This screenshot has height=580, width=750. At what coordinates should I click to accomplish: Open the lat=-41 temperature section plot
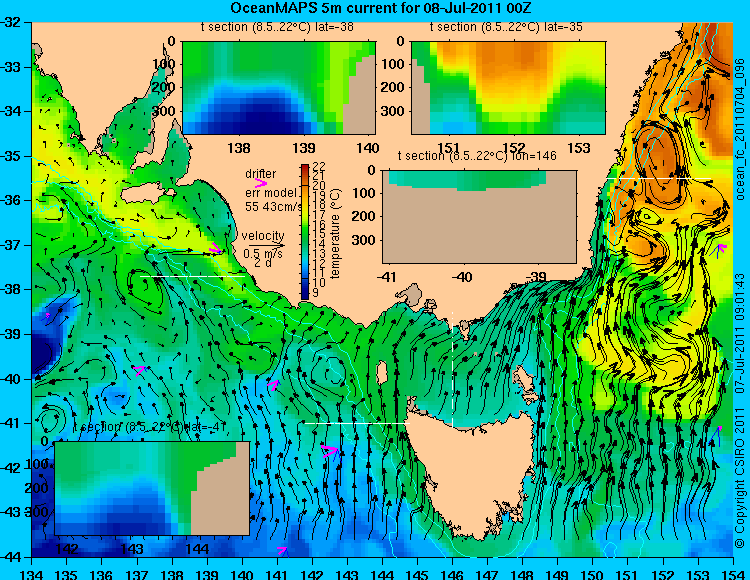click(152, 488)
